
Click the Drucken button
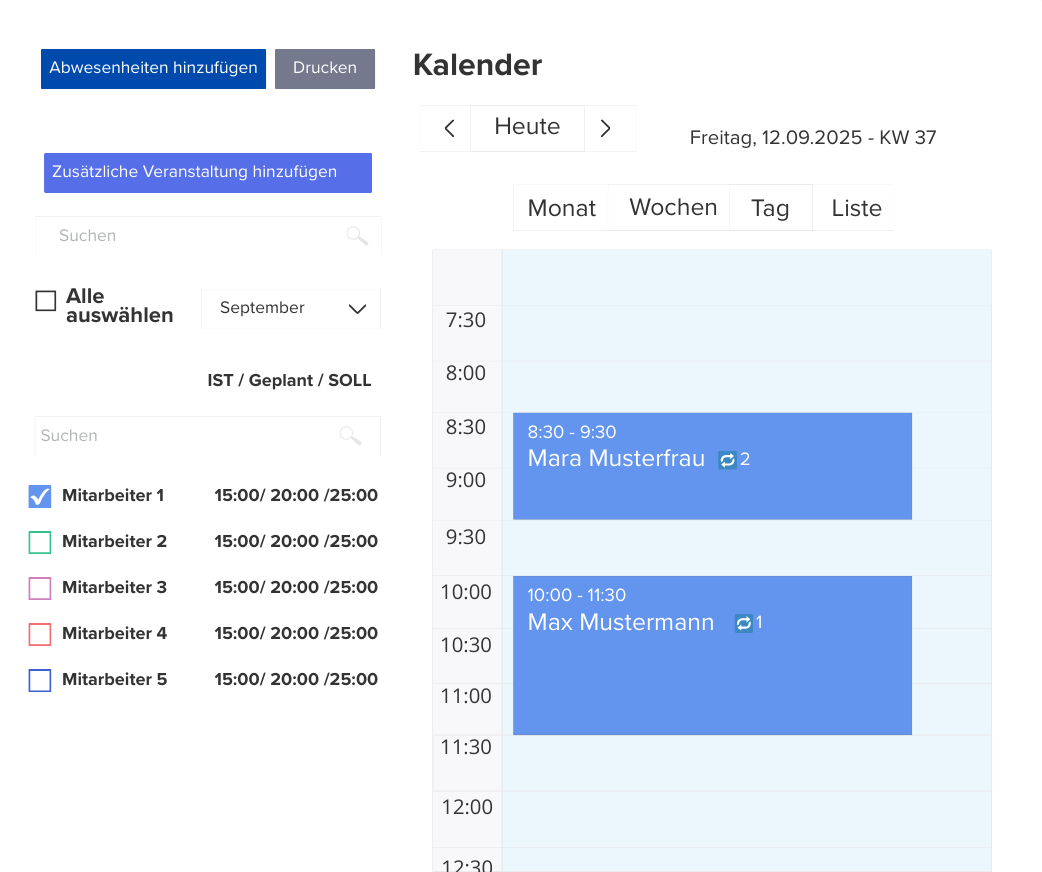point(325,68)
